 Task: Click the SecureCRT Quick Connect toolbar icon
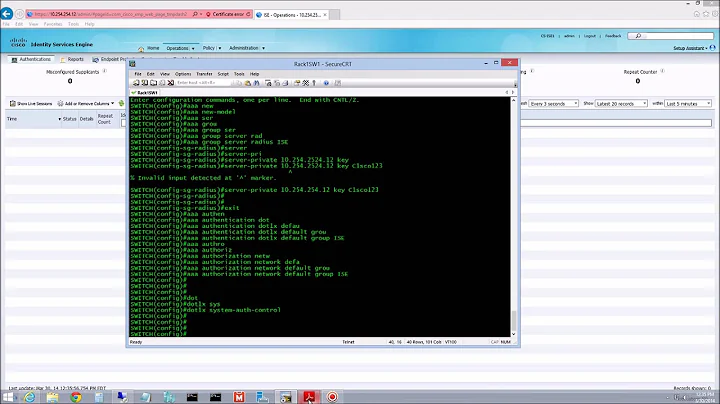point(145,83)
